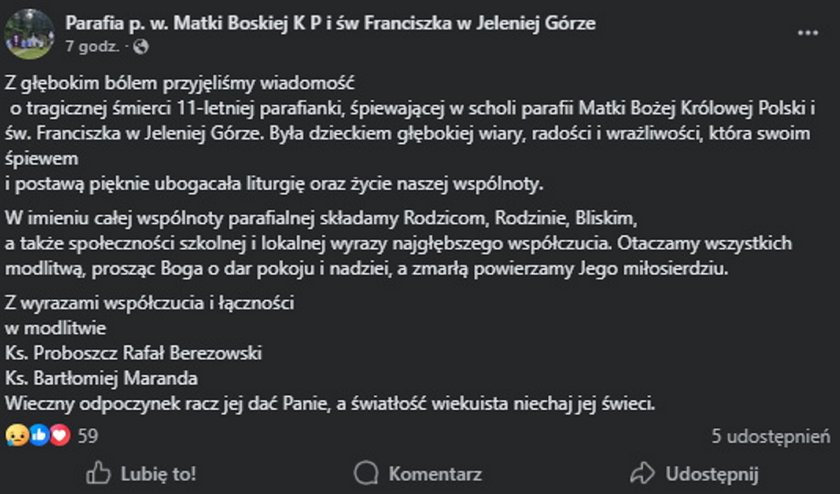Image resolution: width=840 pixels, height=494 pixels.
Task: Click the globe public-audience icon
Action: coord(140,46)
